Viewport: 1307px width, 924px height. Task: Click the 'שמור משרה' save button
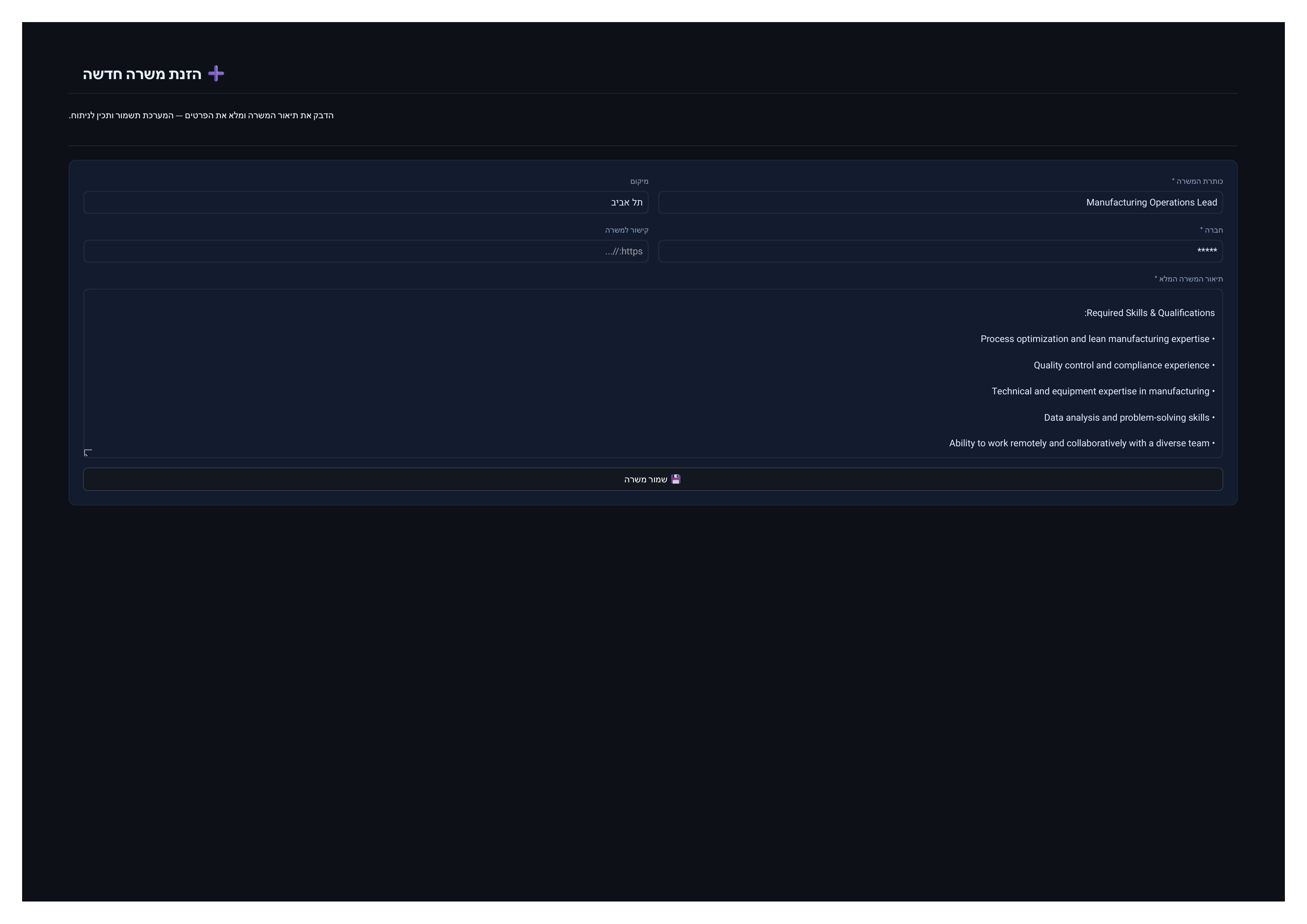click(x=653, y=479)
